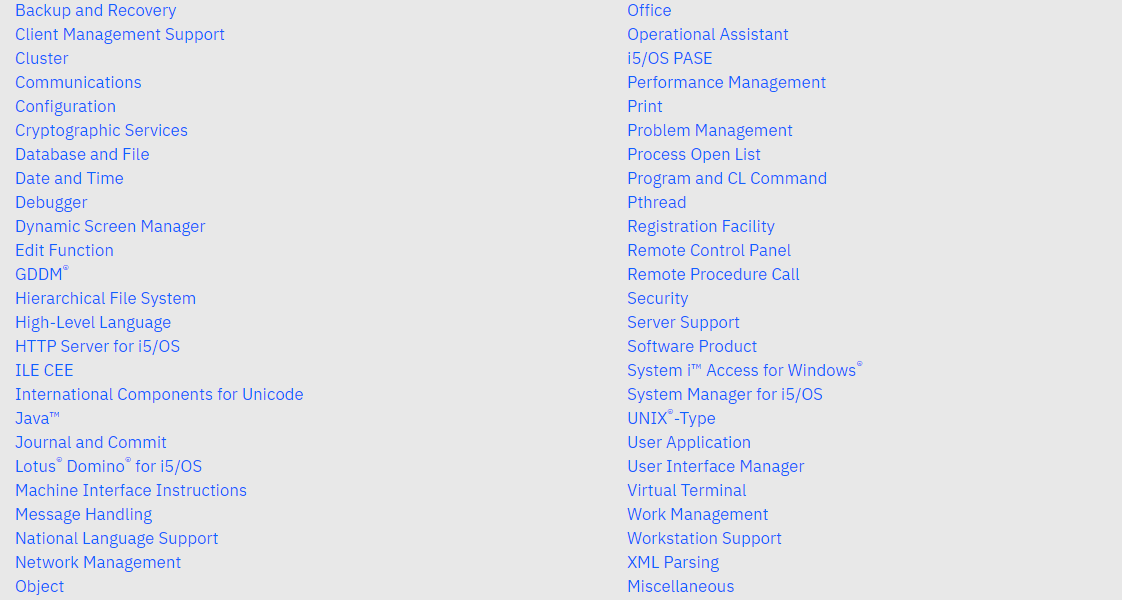The height and width of the screenshot is (600, 1125).
Task: Click the Cryptographic Services link
Action: pyautogui.click(x=101, y=131)
